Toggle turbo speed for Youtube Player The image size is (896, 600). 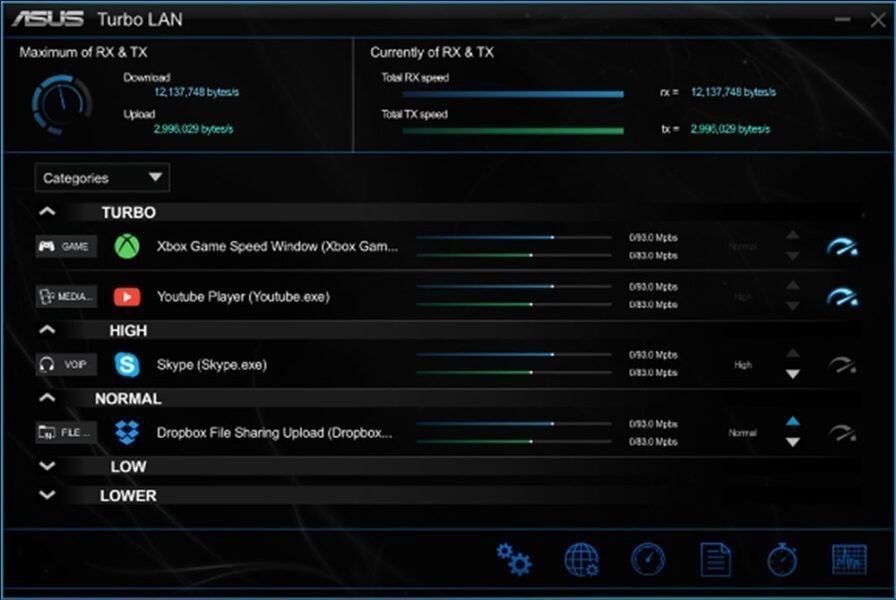coord(842,297)
